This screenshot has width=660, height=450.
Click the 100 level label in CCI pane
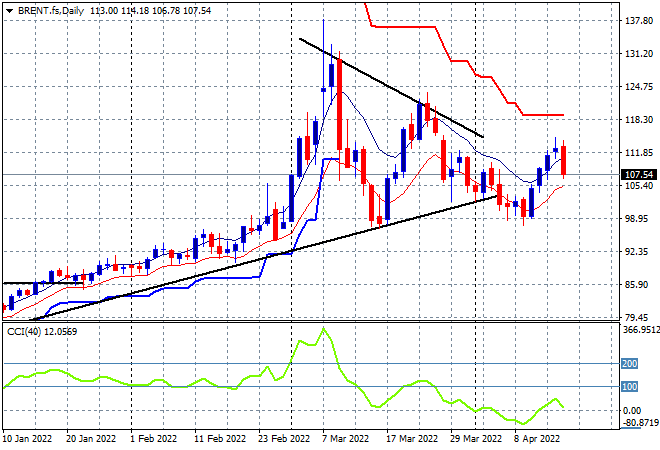629,386
